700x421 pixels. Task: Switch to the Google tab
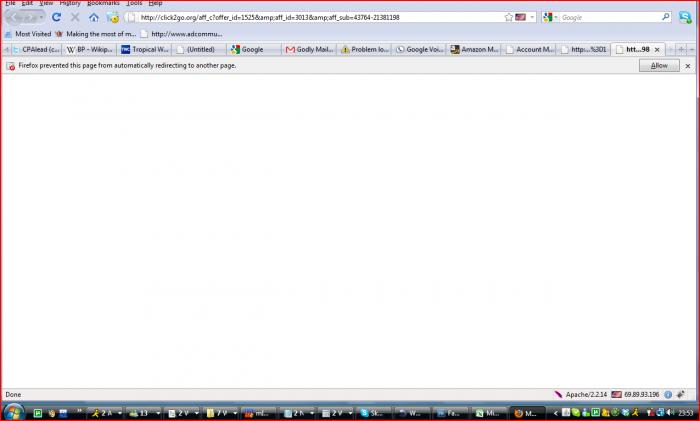[254, 50]
